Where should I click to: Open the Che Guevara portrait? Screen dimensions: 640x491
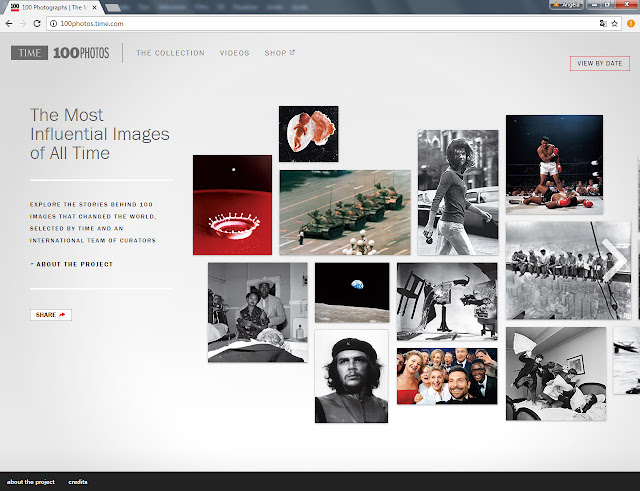[351, 376]
